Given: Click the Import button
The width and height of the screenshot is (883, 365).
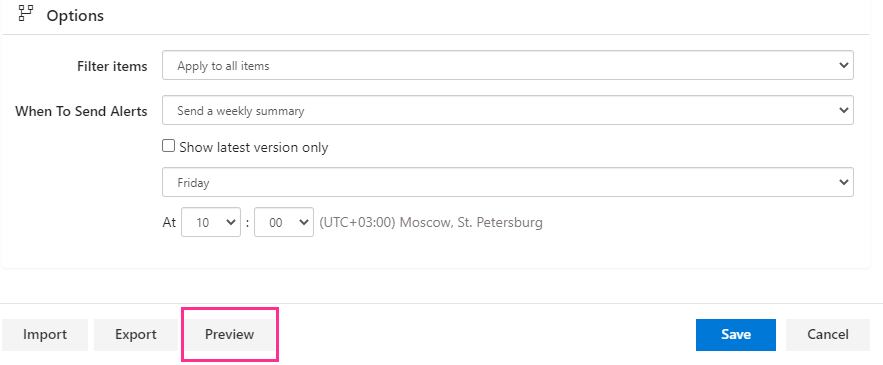Looking at the screenshot, I should 45,335.
